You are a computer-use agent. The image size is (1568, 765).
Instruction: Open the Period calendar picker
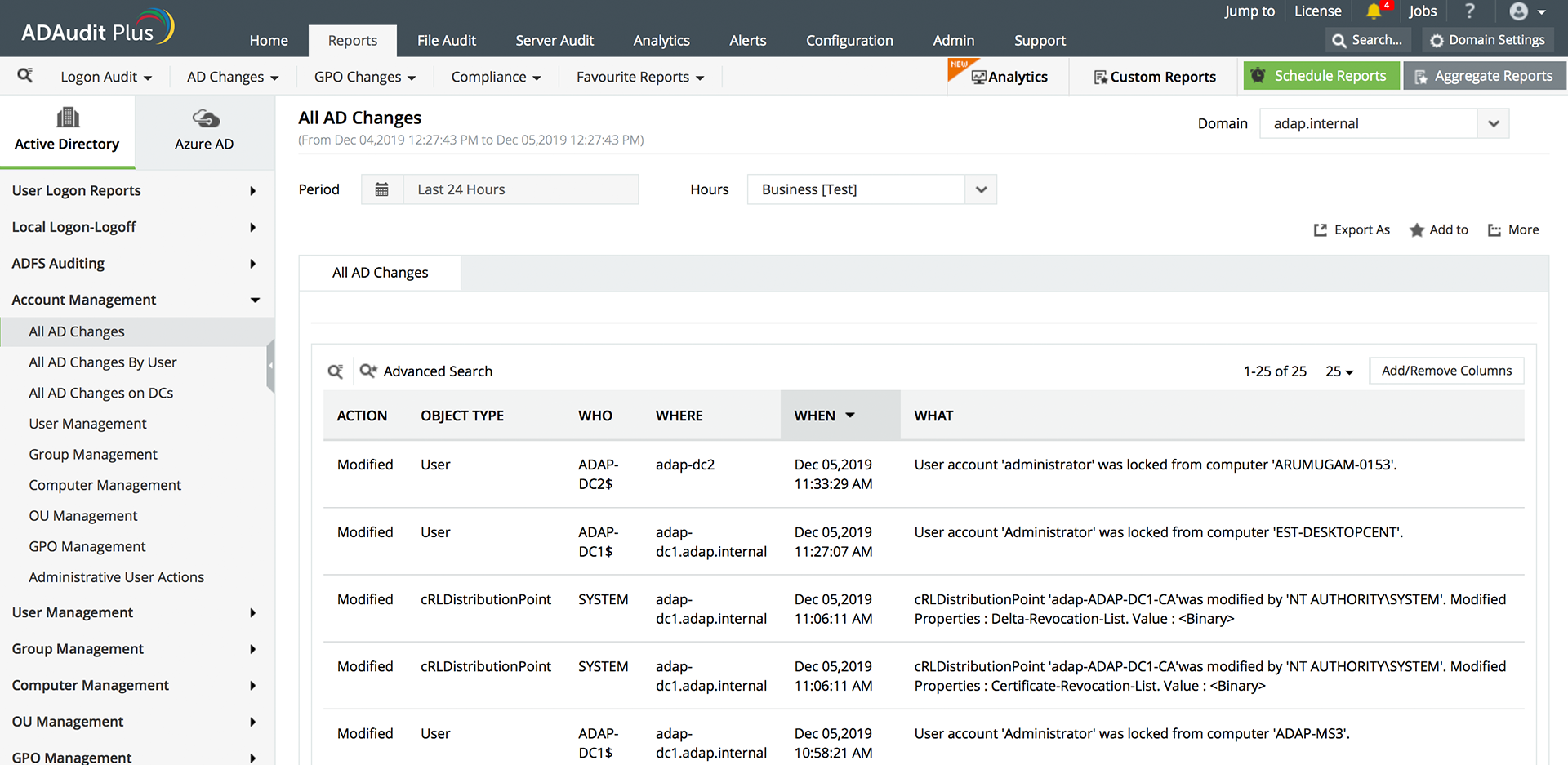382,189
